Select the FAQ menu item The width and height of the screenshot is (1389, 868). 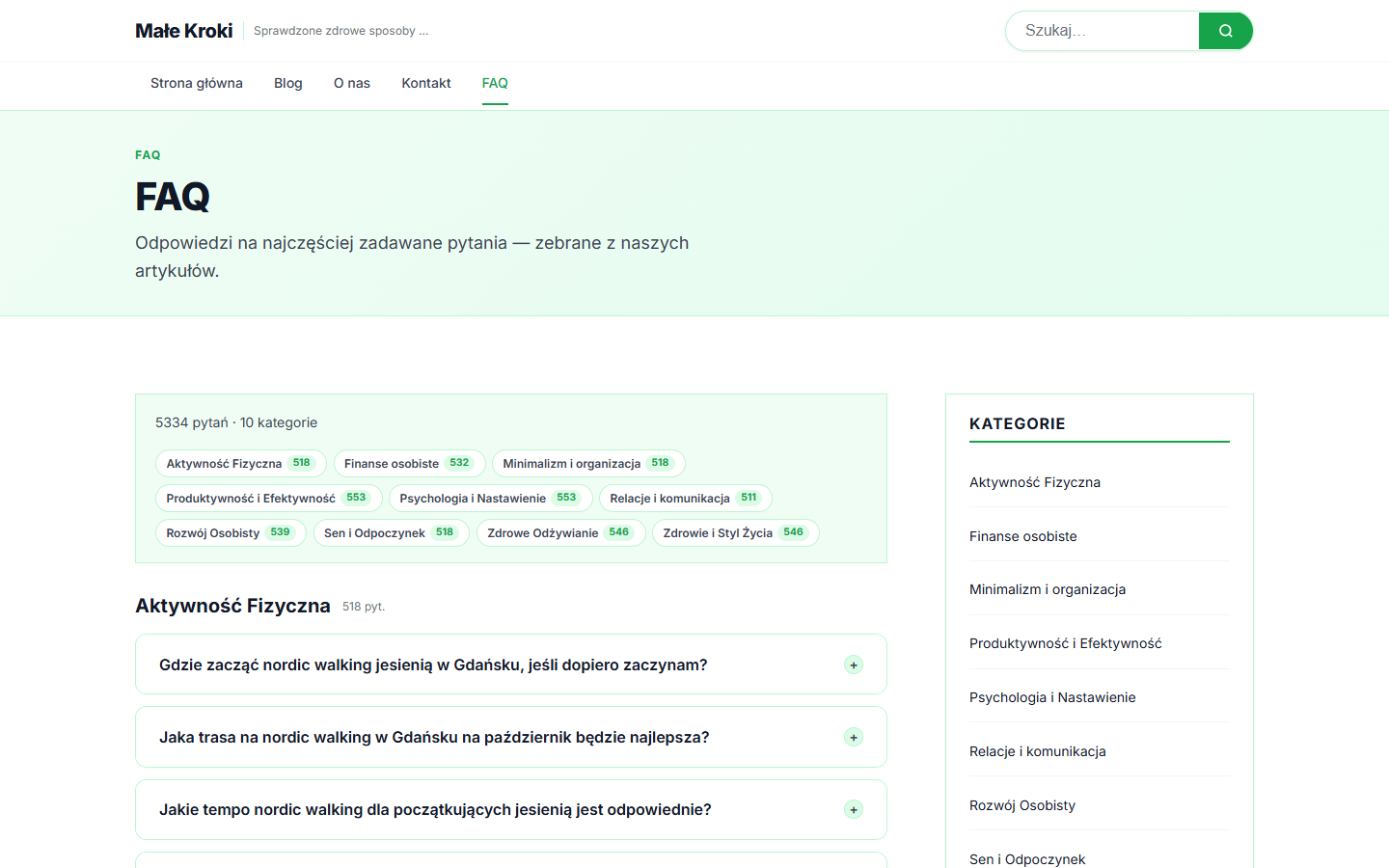pyautogui.click(x=495, y=83)
